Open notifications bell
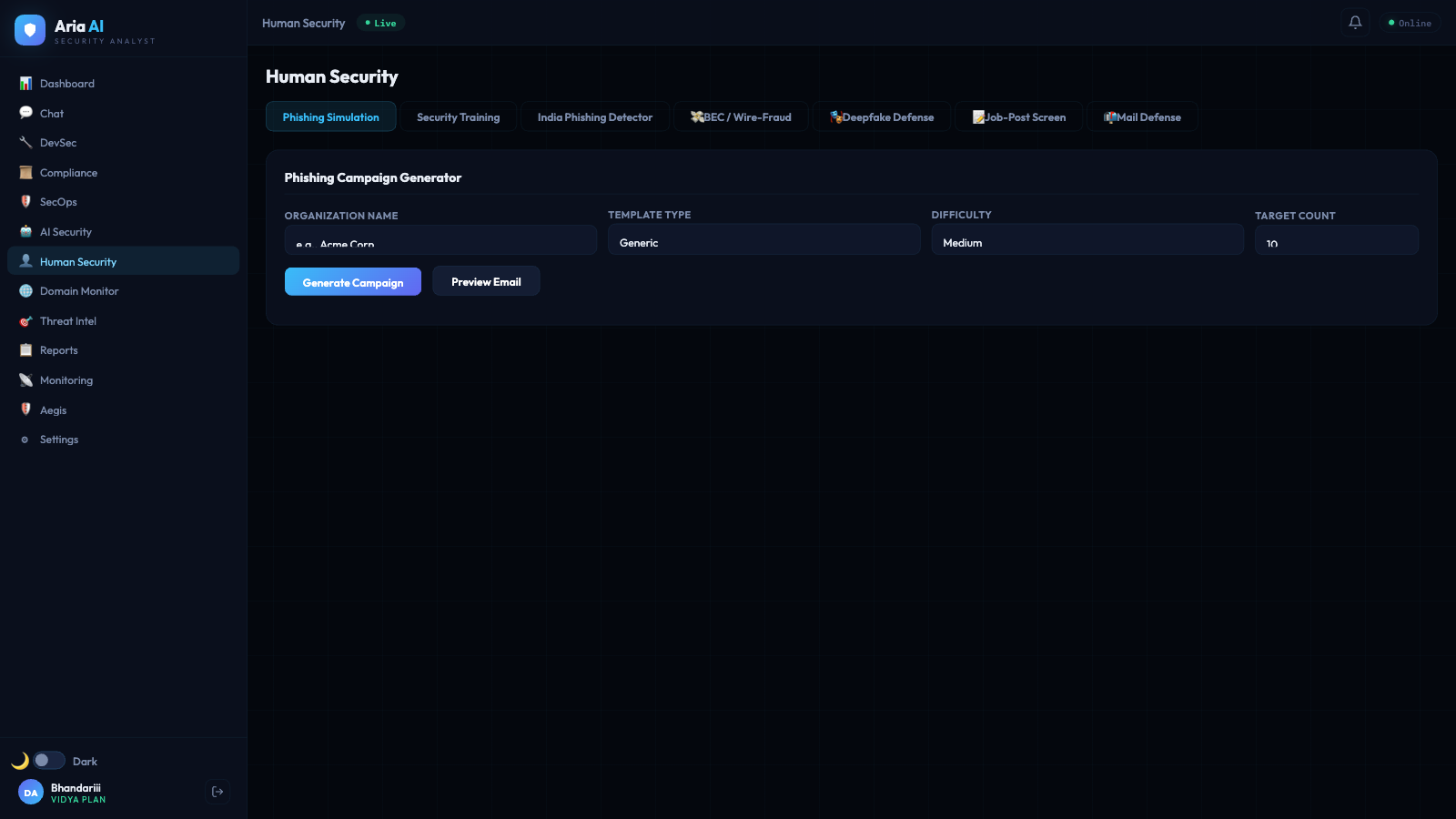 click(1355, 23)
